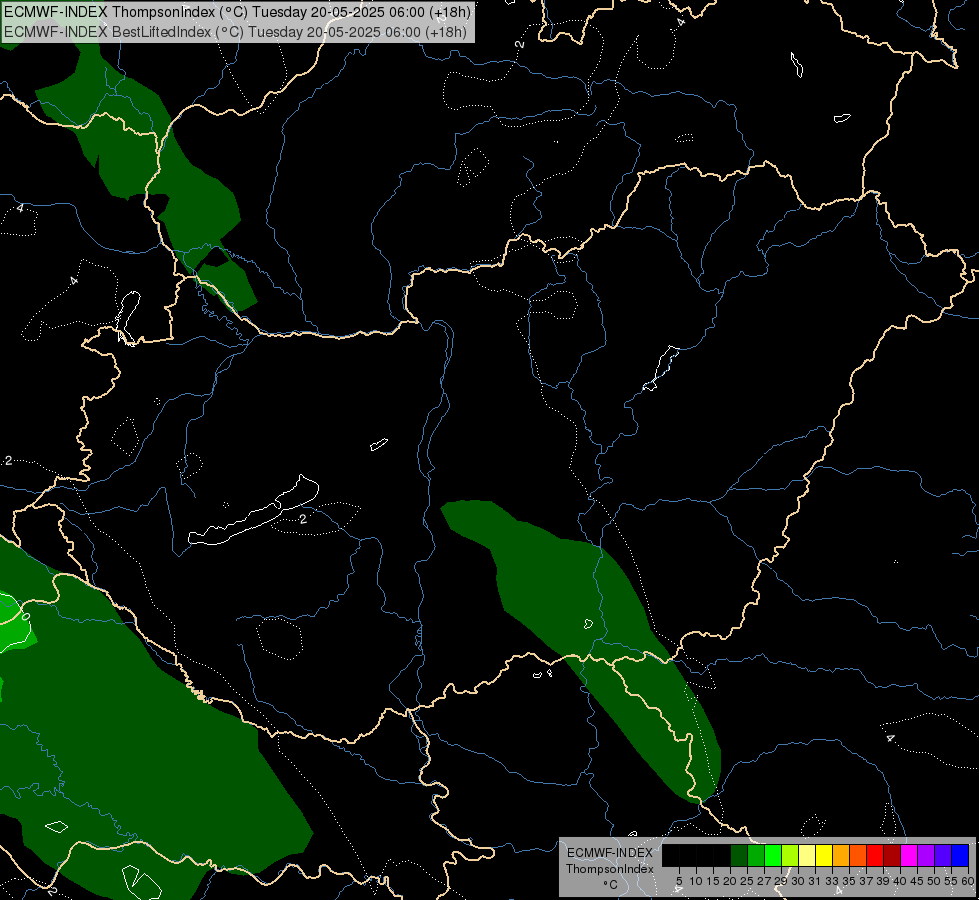The image size is (979, 900).
Task: Click the legend tick value 5
Action: (679, 881)
